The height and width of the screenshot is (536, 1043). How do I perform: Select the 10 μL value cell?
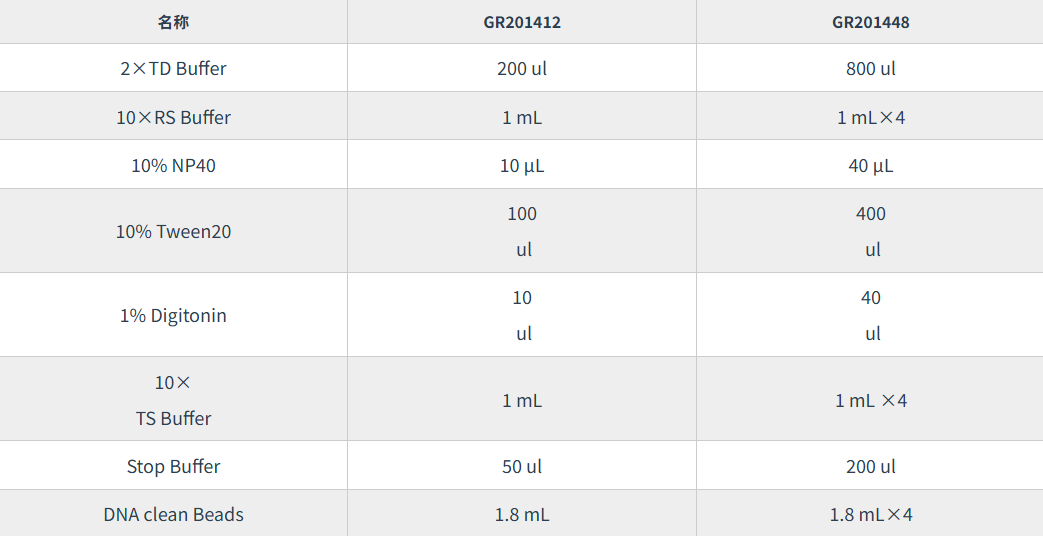[522, 165]
